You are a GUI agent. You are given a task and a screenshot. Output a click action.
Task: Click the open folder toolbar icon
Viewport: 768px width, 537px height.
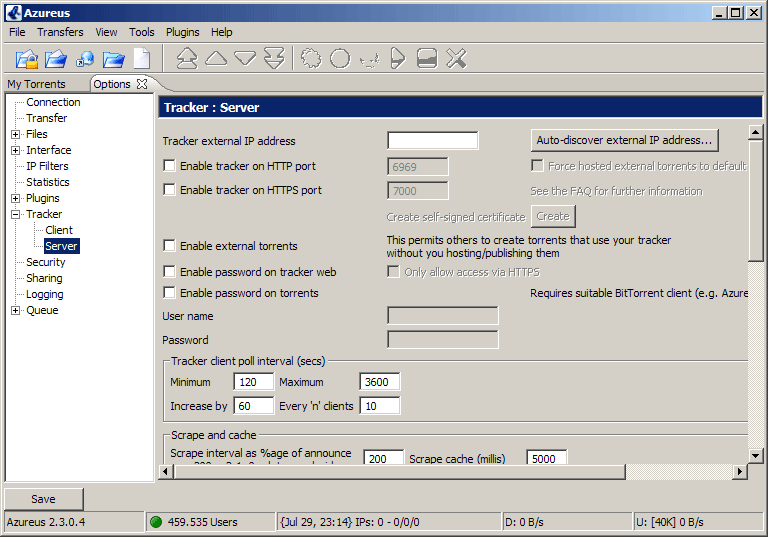pyautogui.click(x=114, y=59)
